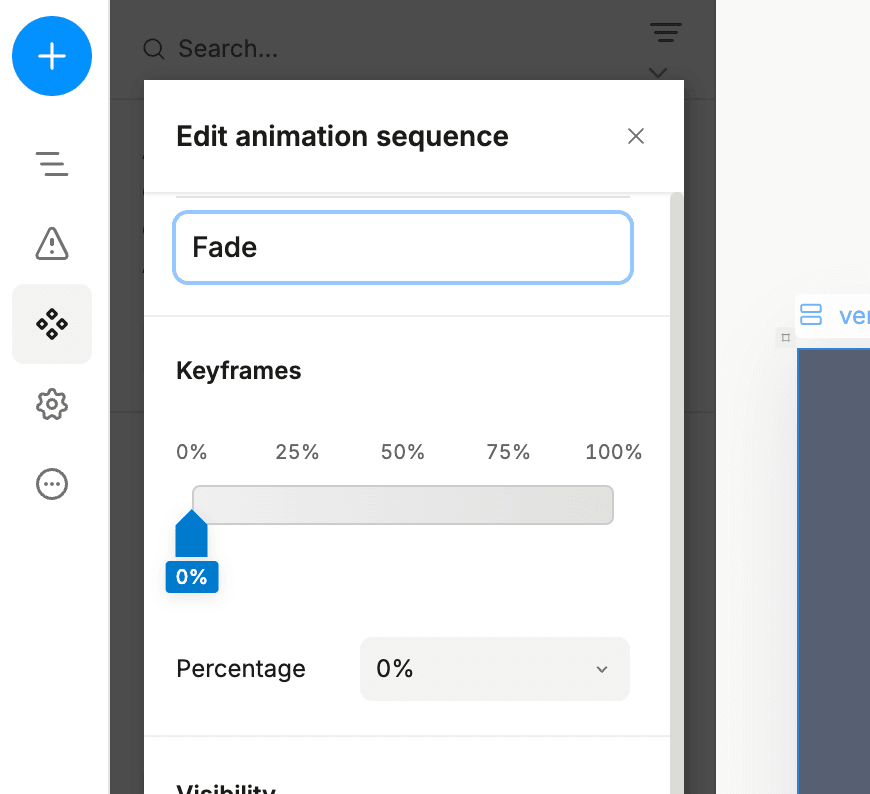Image resolution: width=870 pixels, height=794 pixels.
Task: Click the small square selection handle near the canvas
Action: point(785,338)
